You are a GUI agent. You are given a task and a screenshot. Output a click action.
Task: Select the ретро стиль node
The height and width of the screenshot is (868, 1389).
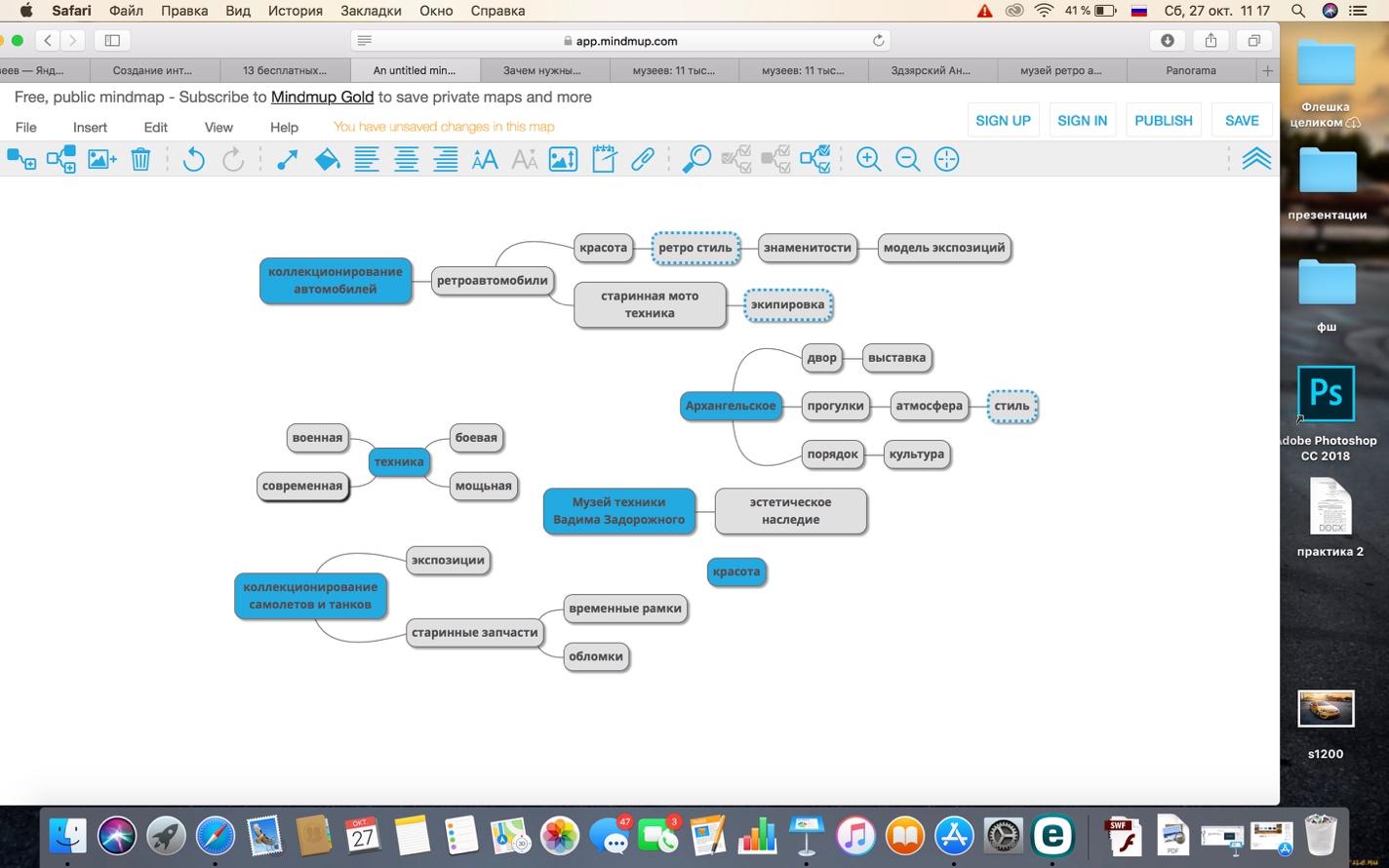point(695,248)
